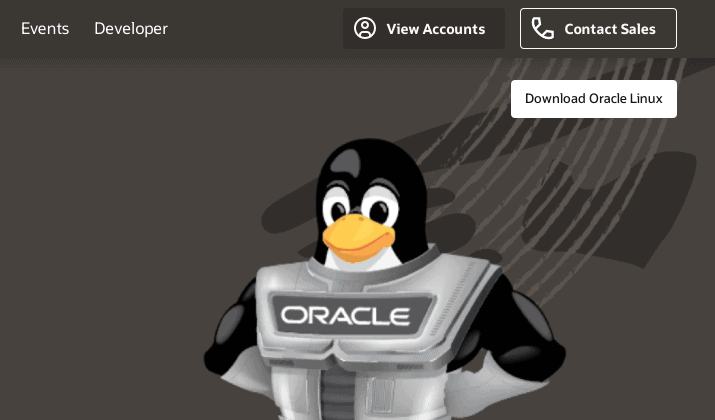Click the View Accounts button
The height and width of the screenshot is (420, 715).
coord(424,28)
